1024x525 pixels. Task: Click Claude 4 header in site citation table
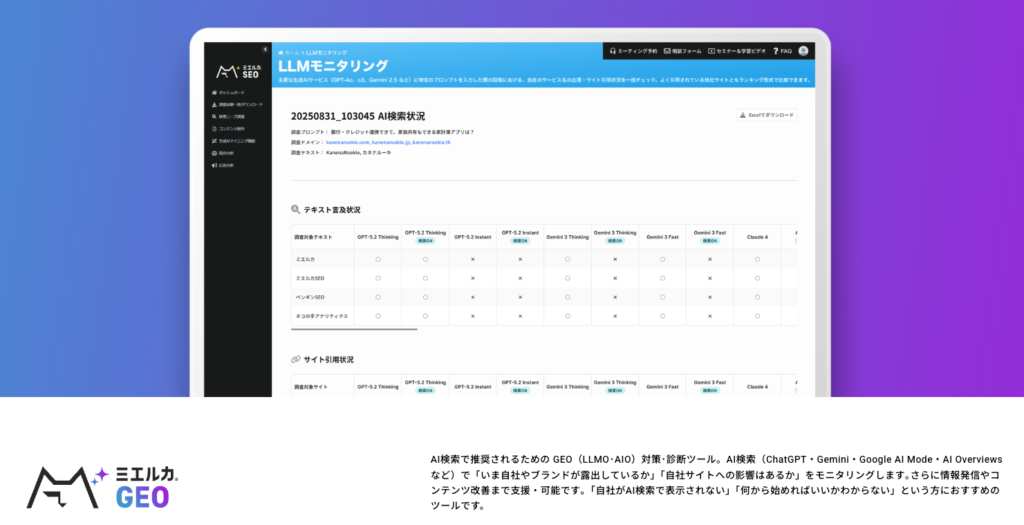758,387
